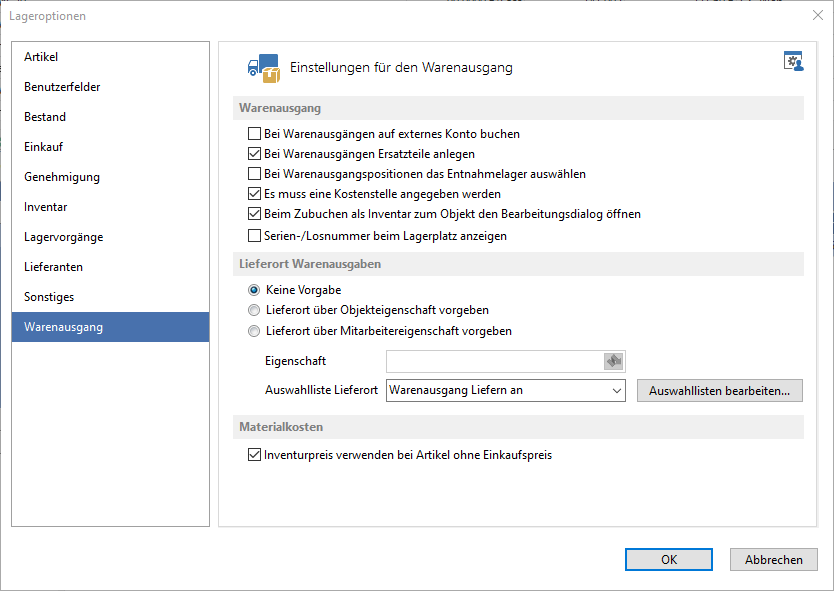Open the Benutzerfelder options page
Screen dimensions: 834x591
(x=111, y=87)
